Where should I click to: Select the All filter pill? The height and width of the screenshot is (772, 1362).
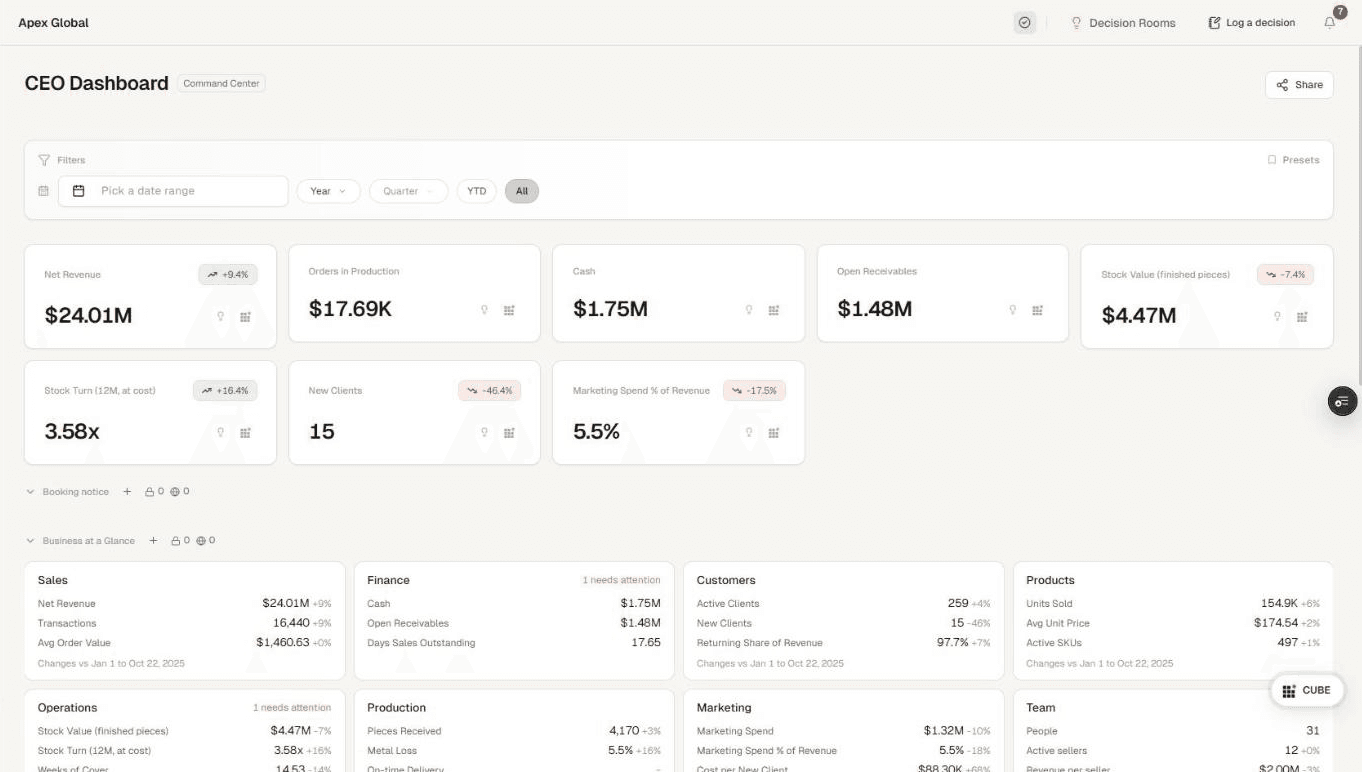[x=522, y=191]
